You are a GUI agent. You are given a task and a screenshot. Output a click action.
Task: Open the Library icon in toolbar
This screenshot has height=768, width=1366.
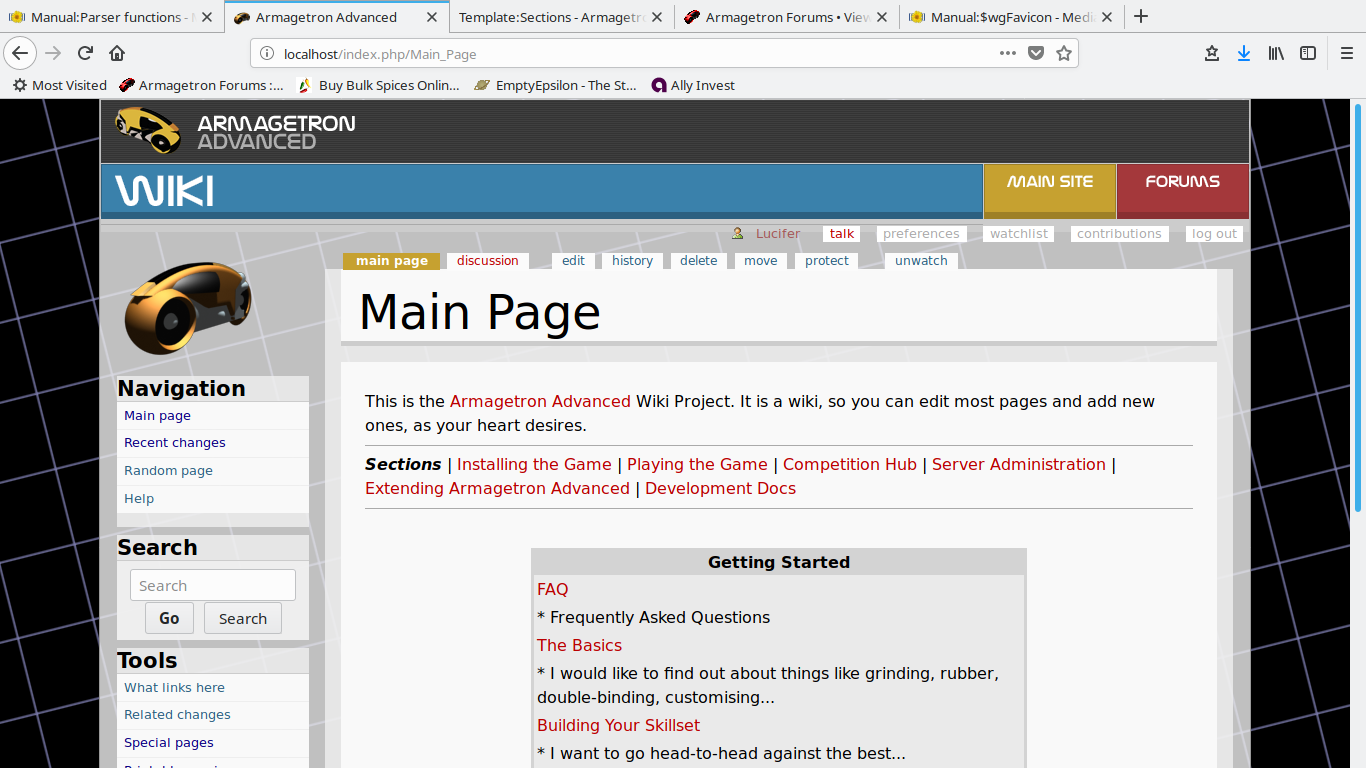point(1276,54)
